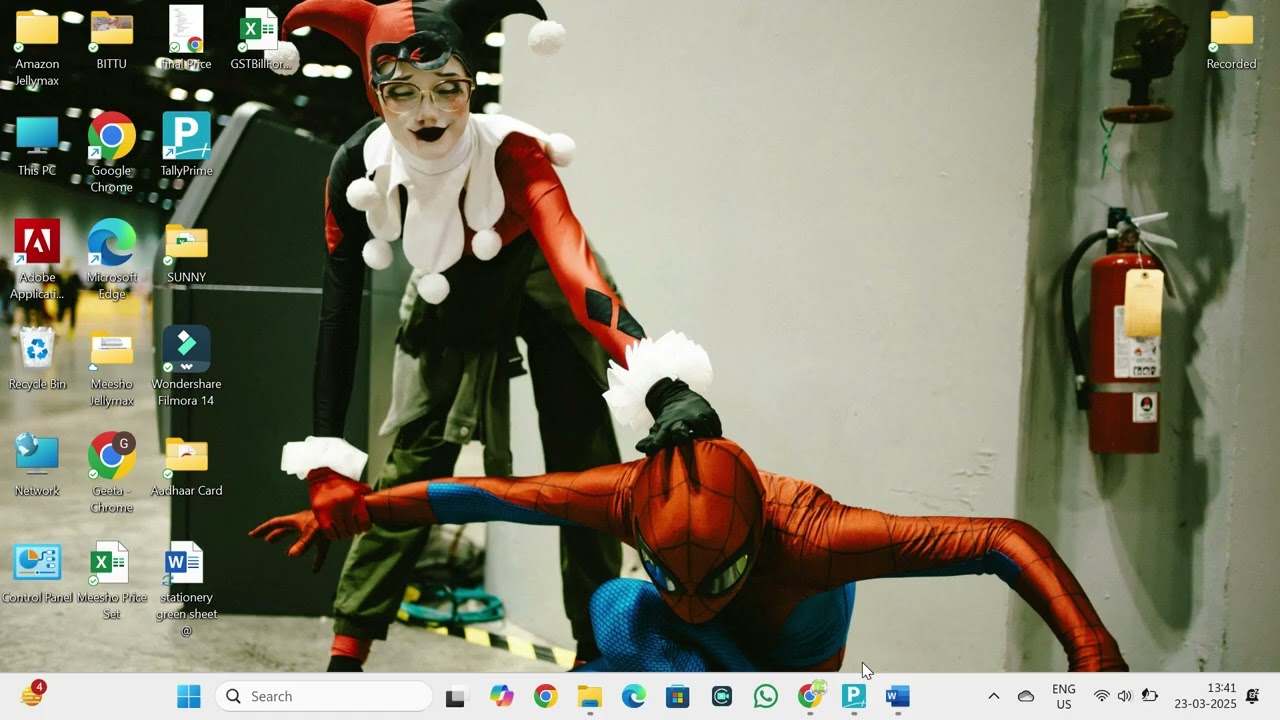Open the video camera app on taskbar
This screenshot has height=720, width=1280.
coord(722,696)
